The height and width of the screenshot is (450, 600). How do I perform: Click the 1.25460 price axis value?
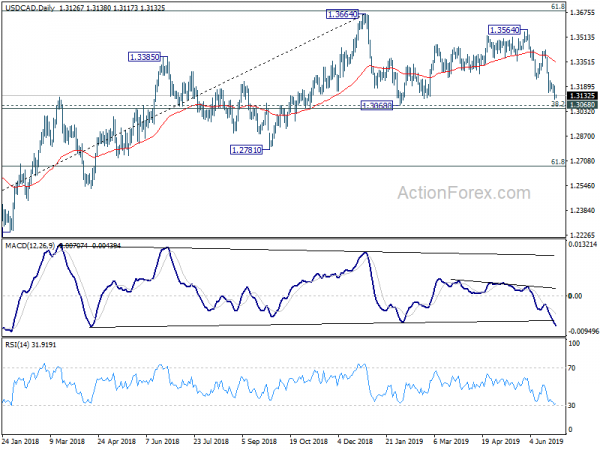coord(582,186)
